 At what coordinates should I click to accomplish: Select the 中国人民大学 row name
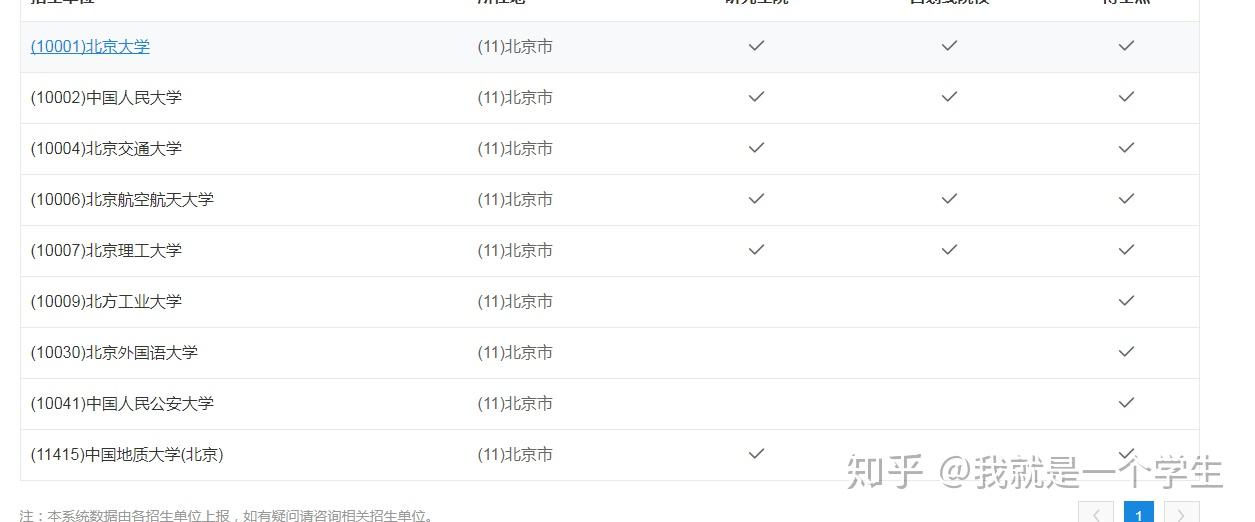[x=106, y=98]
